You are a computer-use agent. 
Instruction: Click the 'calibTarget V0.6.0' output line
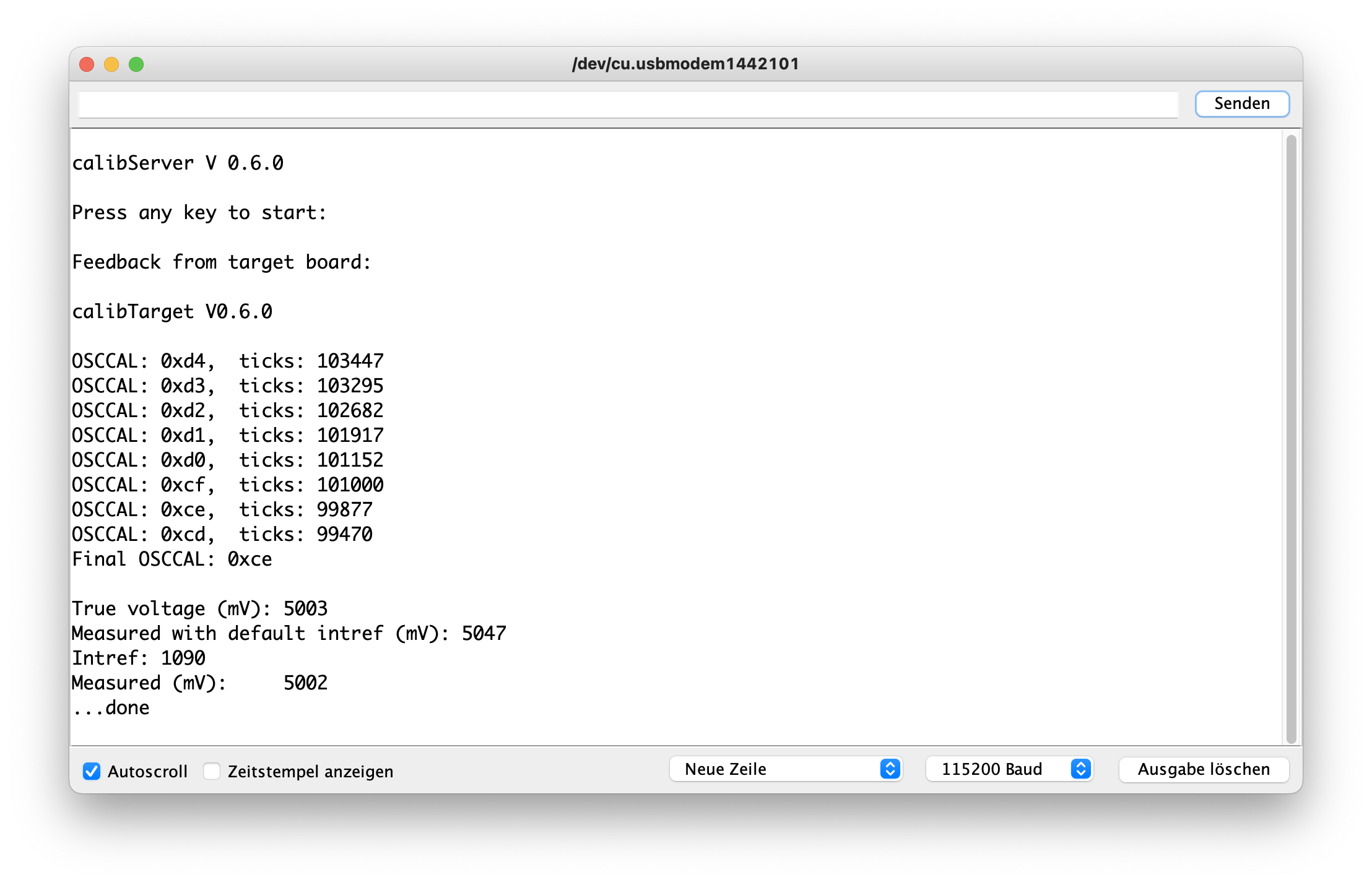(172, 311)
